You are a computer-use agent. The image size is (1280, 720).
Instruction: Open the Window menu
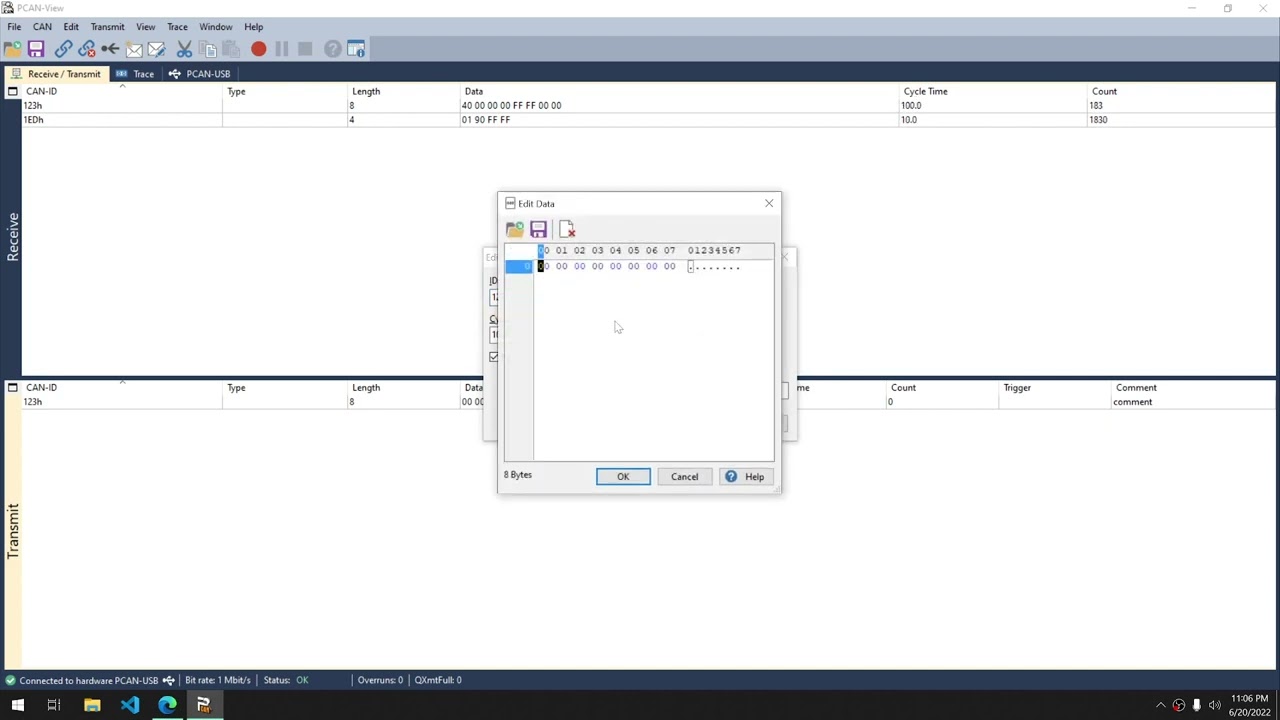click(x=215, y=27)
